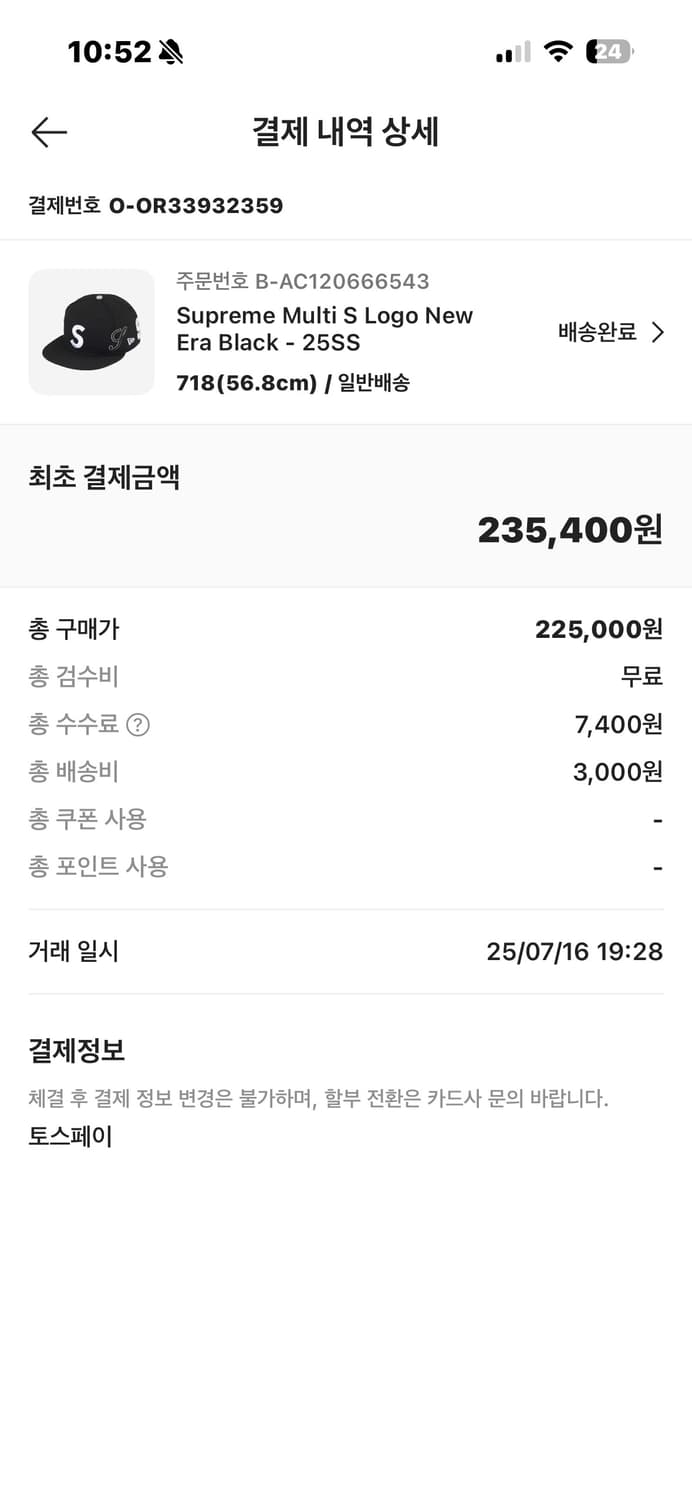Tap the Wi-Fi status icon
692x1500 pixels.
[x=557, y=52]
